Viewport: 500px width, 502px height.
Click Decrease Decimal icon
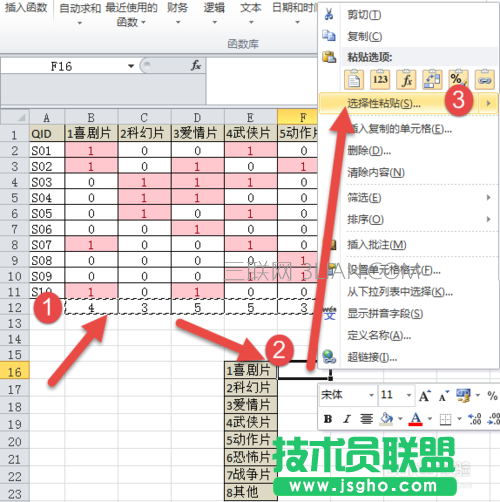[x=493, y=419]
